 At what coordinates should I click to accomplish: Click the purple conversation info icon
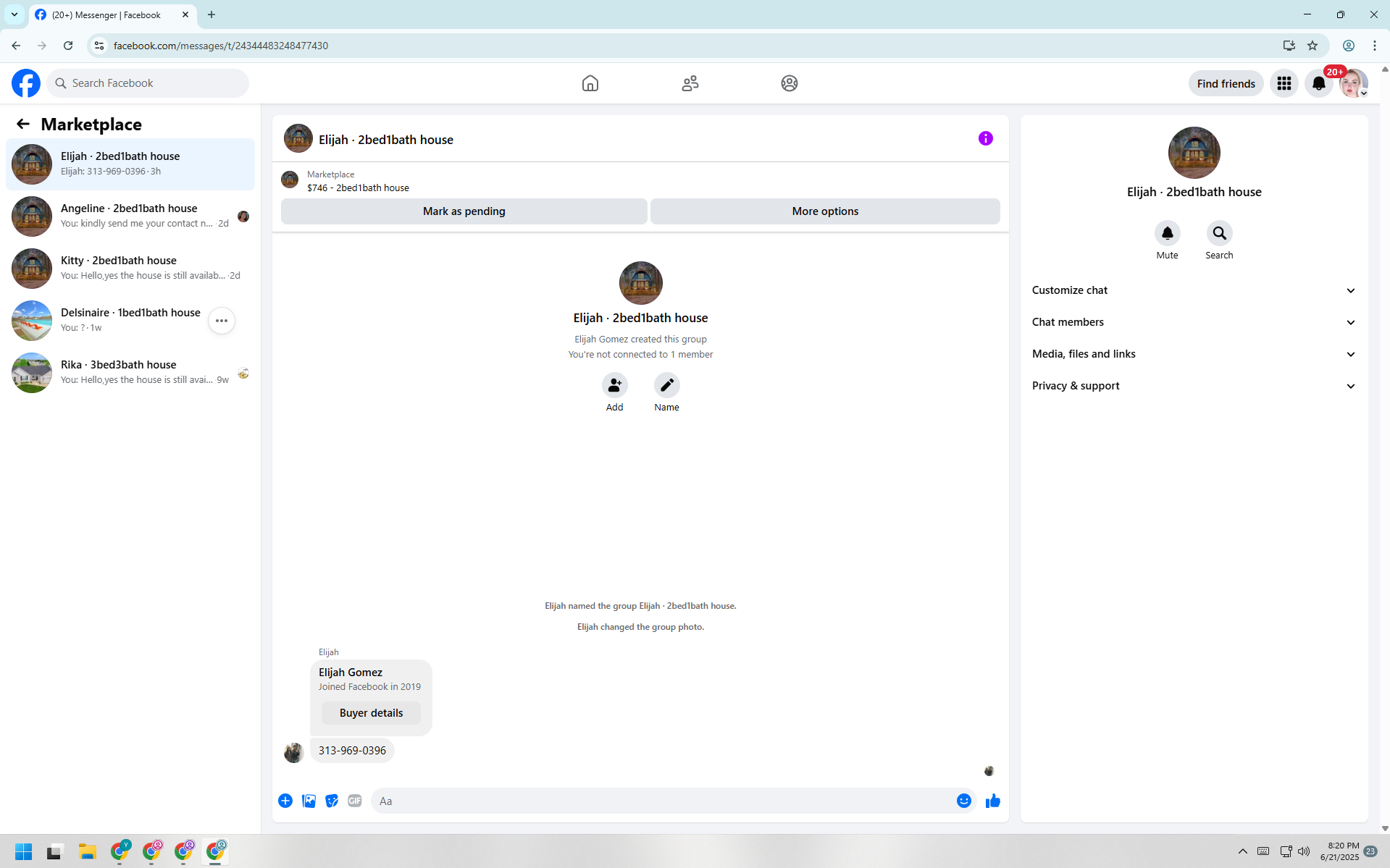click(986, 138)
